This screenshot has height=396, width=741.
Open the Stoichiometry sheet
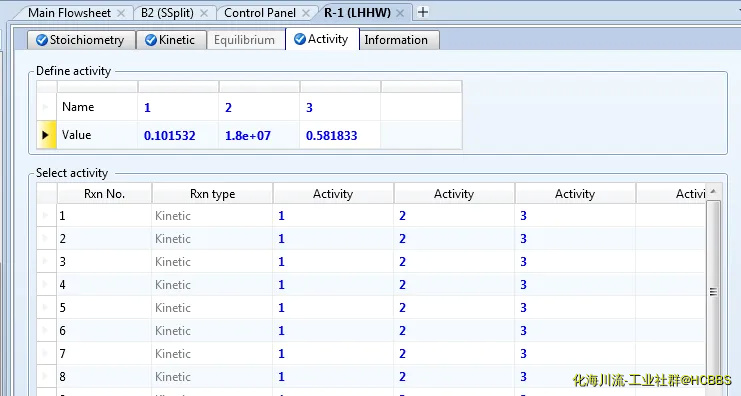[x=81, y=40]
